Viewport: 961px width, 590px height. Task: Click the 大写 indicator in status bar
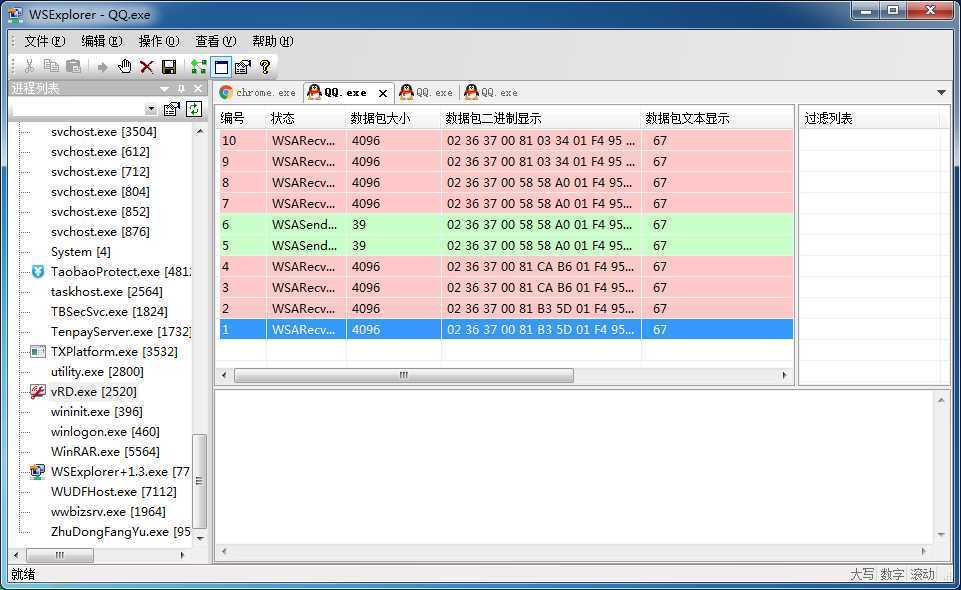[862, 575]
